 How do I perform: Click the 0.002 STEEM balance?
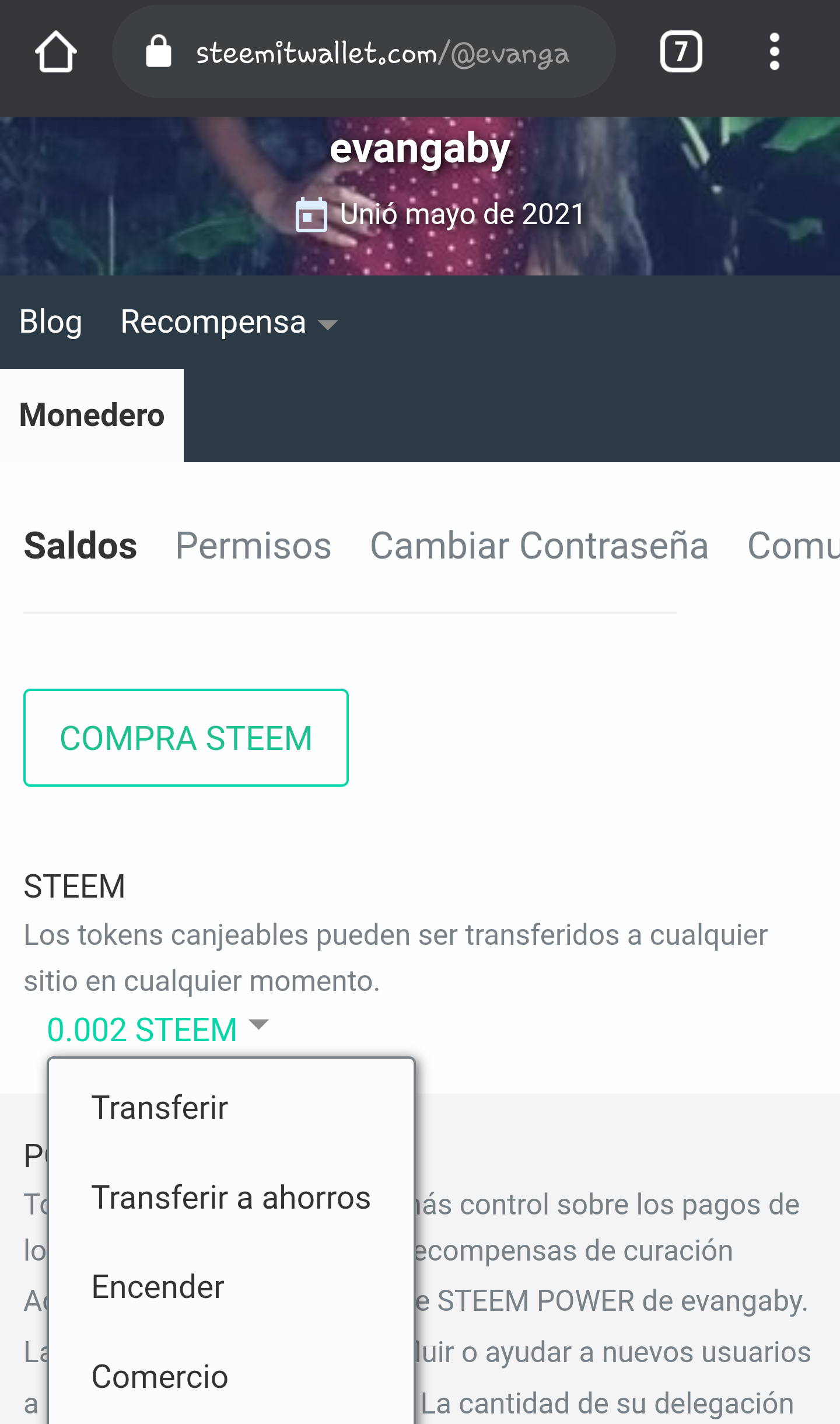(x=142, y=1029)
